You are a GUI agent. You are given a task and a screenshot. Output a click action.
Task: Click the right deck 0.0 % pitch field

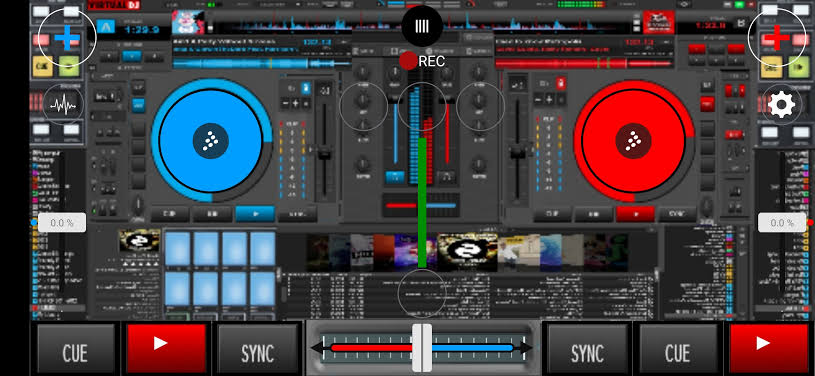click(782, 223)
